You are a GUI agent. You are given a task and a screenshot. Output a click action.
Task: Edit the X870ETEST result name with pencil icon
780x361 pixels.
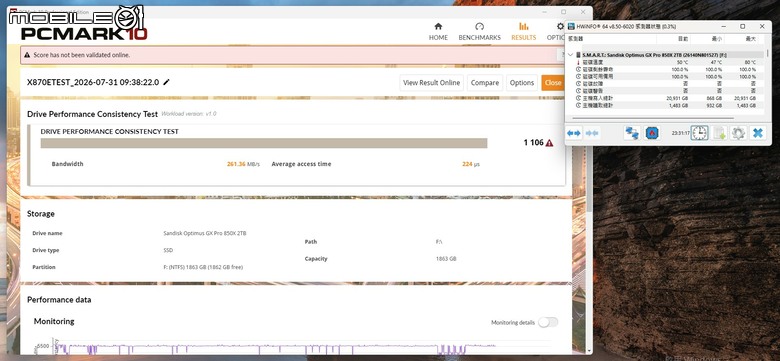click(x=166, y=82)
